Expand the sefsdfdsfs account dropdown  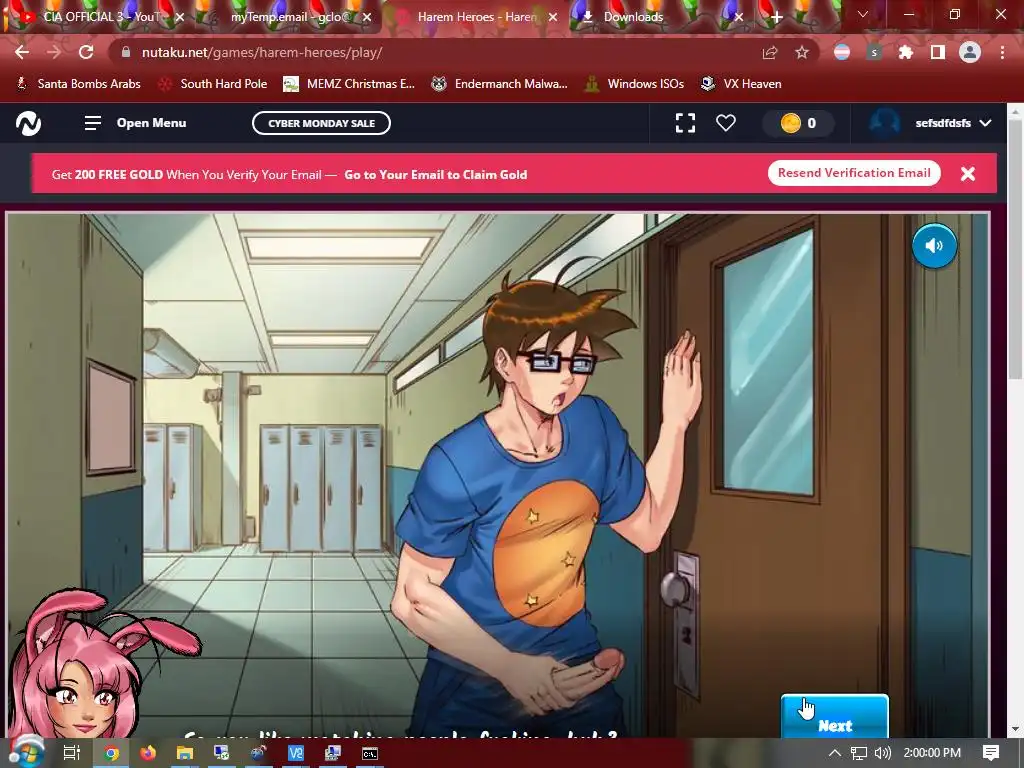click(931, 123)
